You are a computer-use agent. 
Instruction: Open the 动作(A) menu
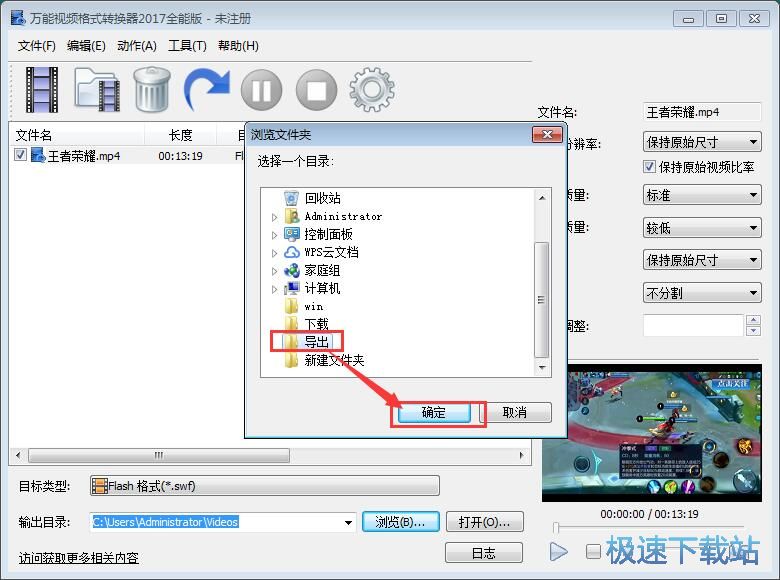137,46
